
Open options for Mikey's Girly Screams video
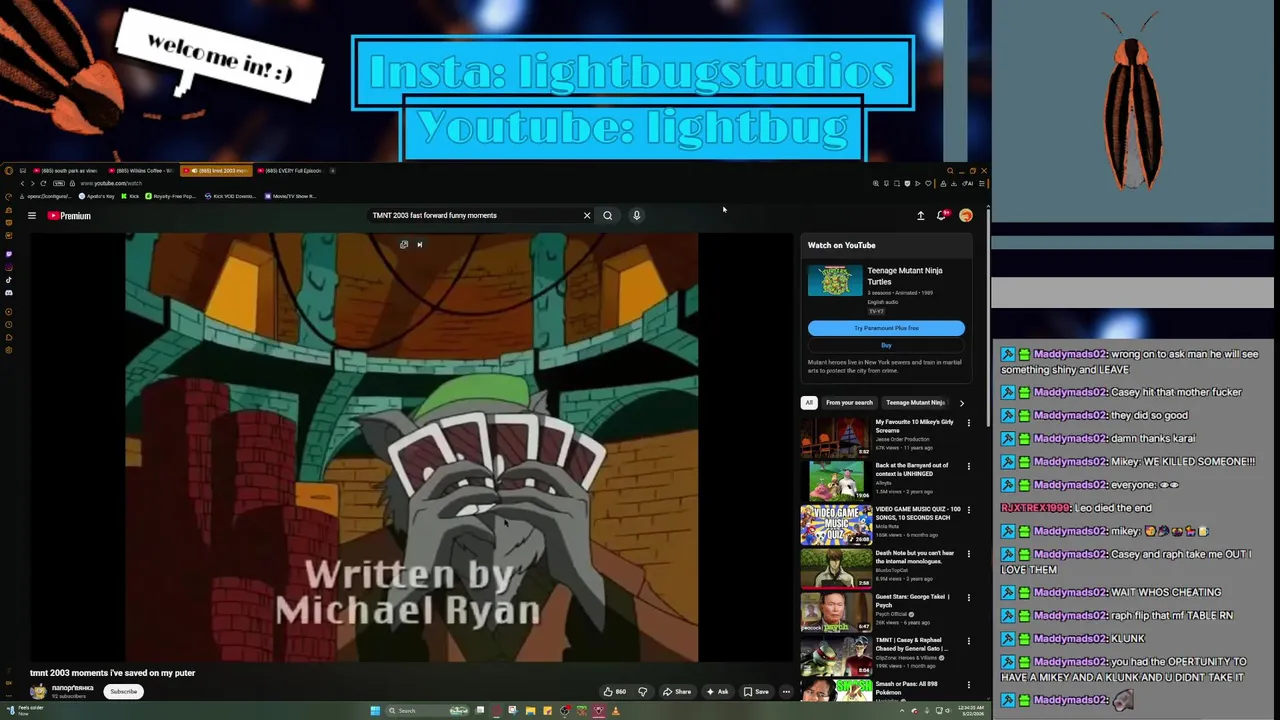click(x=968, y=423)
